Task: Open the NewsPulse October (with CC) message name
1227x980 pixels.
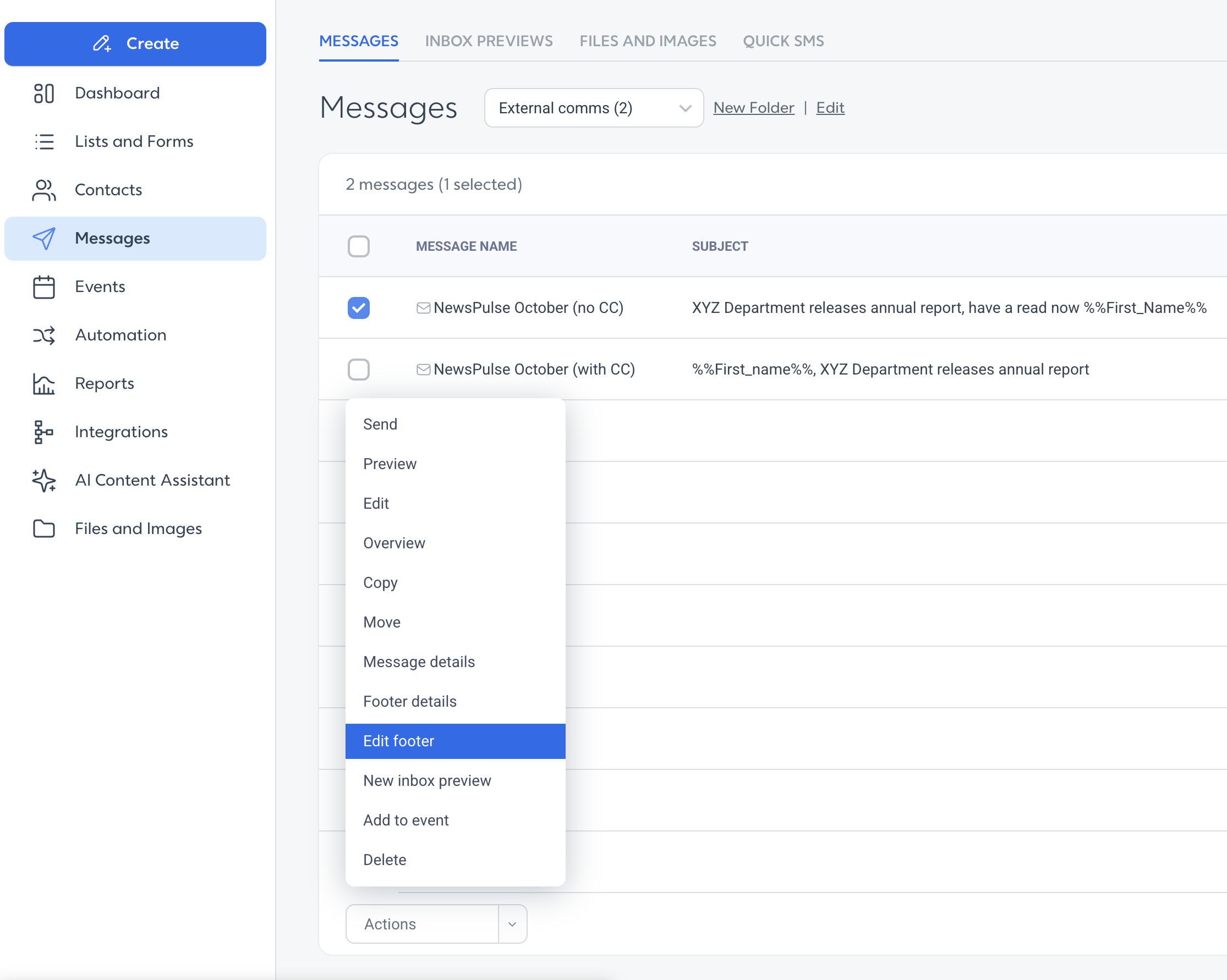Action: [534, 369]
